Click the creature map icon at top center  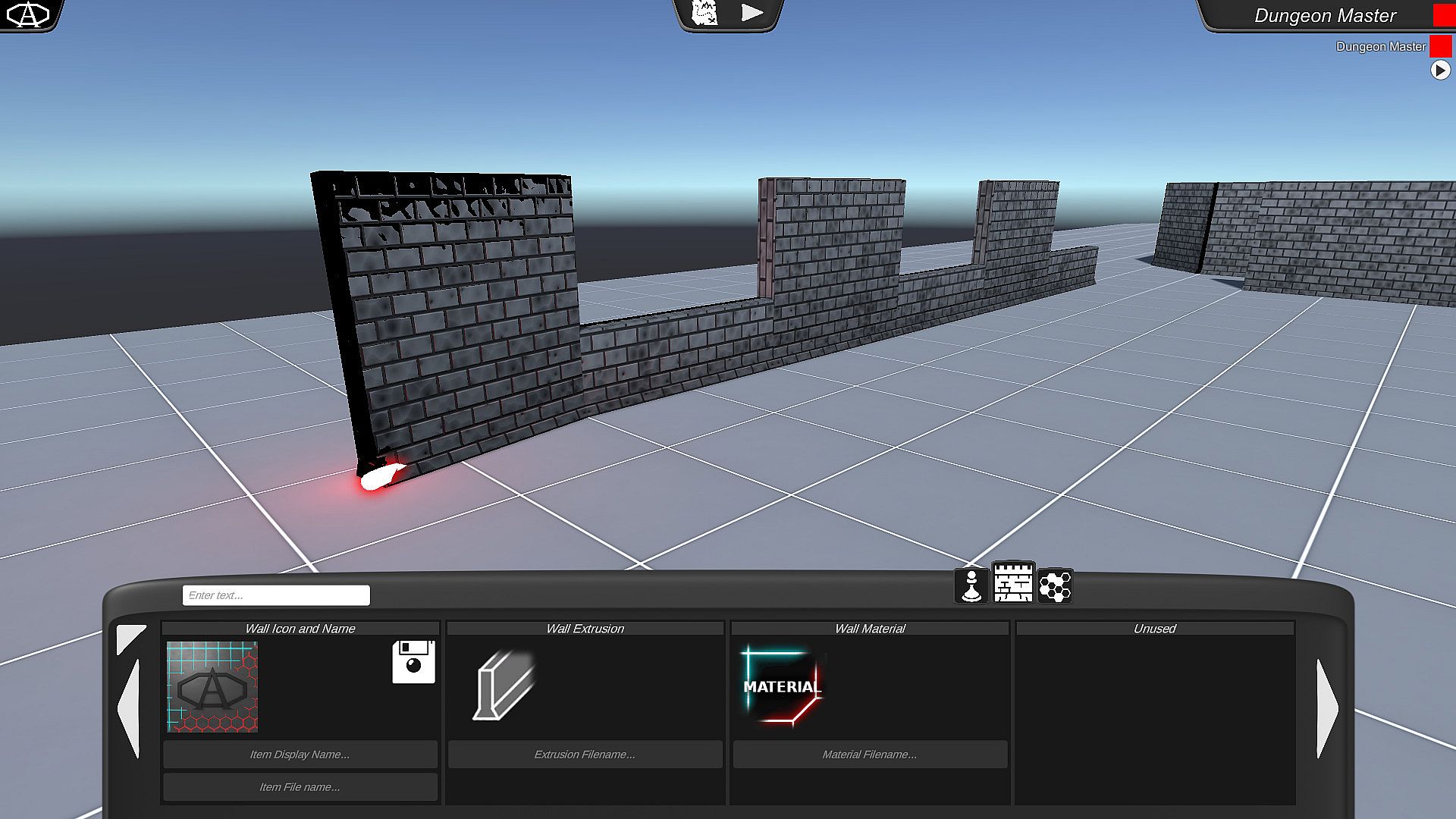705,13
